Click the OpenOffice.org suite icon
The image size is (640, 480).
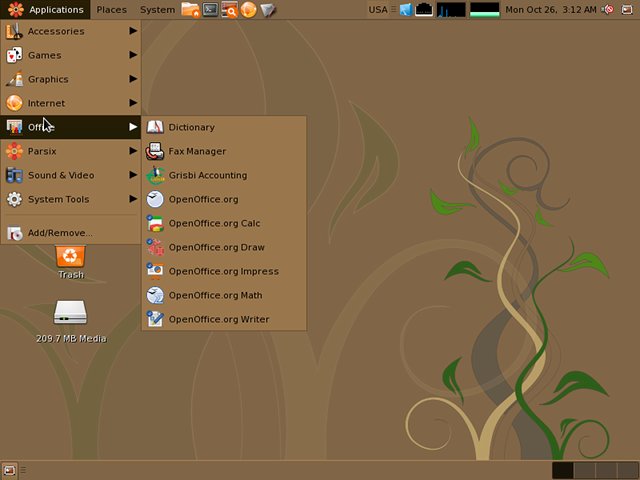[155, 199]
